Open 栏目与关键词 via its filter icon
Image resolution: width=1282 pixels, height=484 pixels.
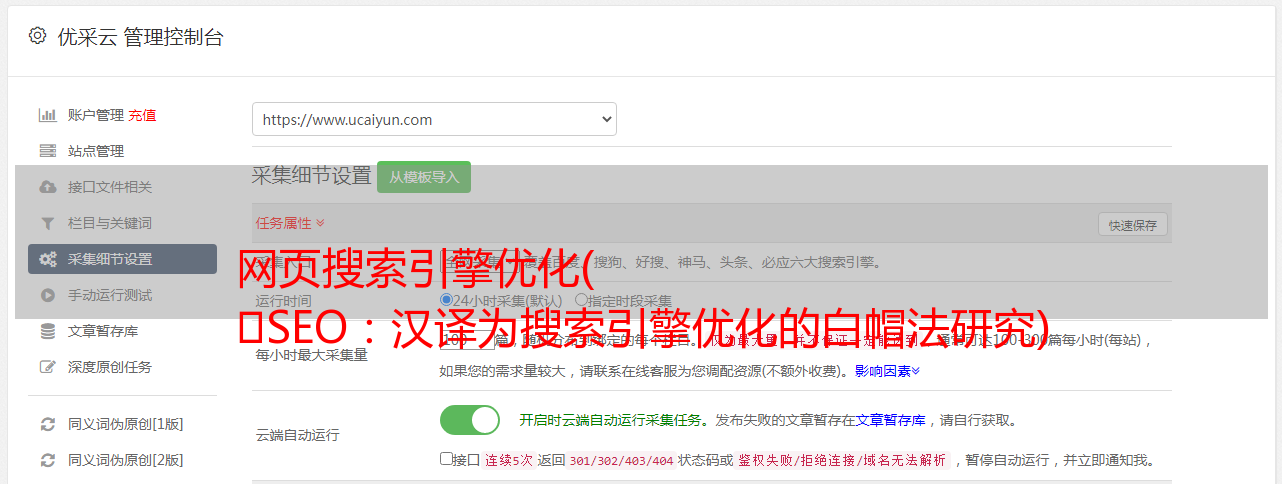point(47,223)
